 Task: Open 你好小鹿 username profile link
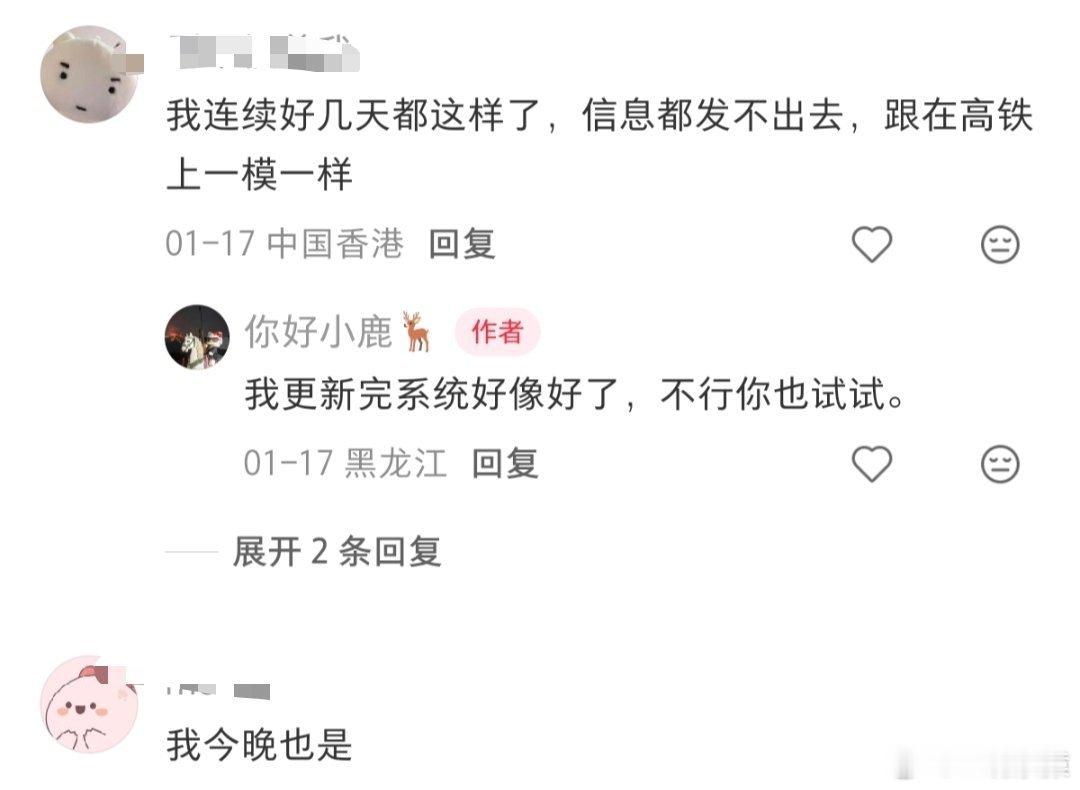[x=318, y=332]
